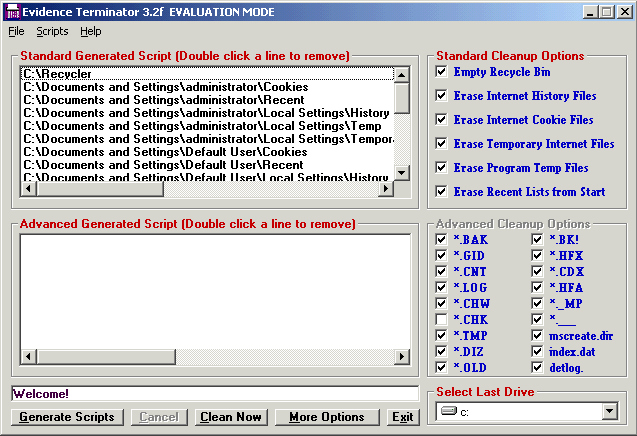Click the Standard script horizontal scrollbar thumb

(100, 189)
